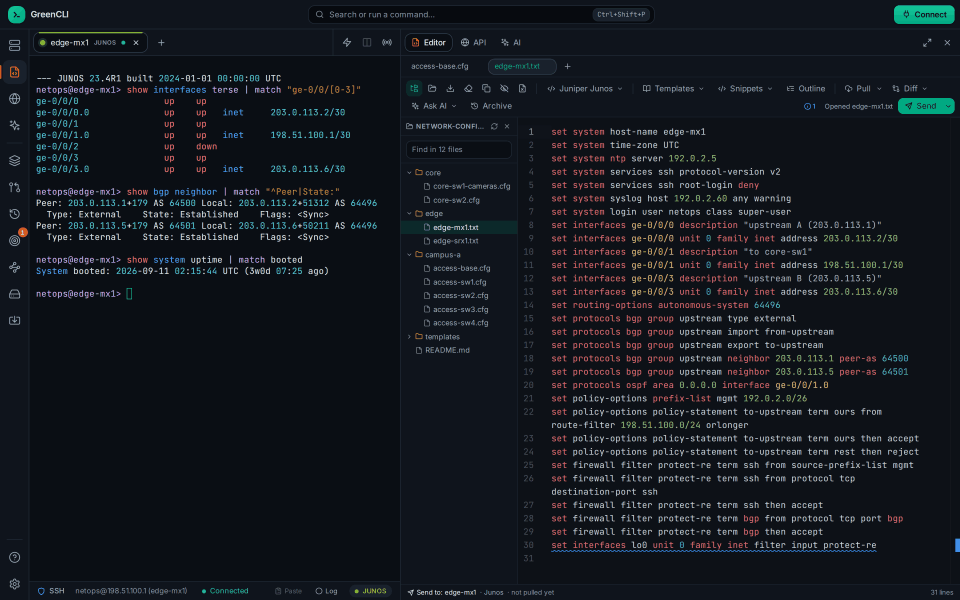
Task: Open the history clock sidebar icon
Action: [15, 214]
